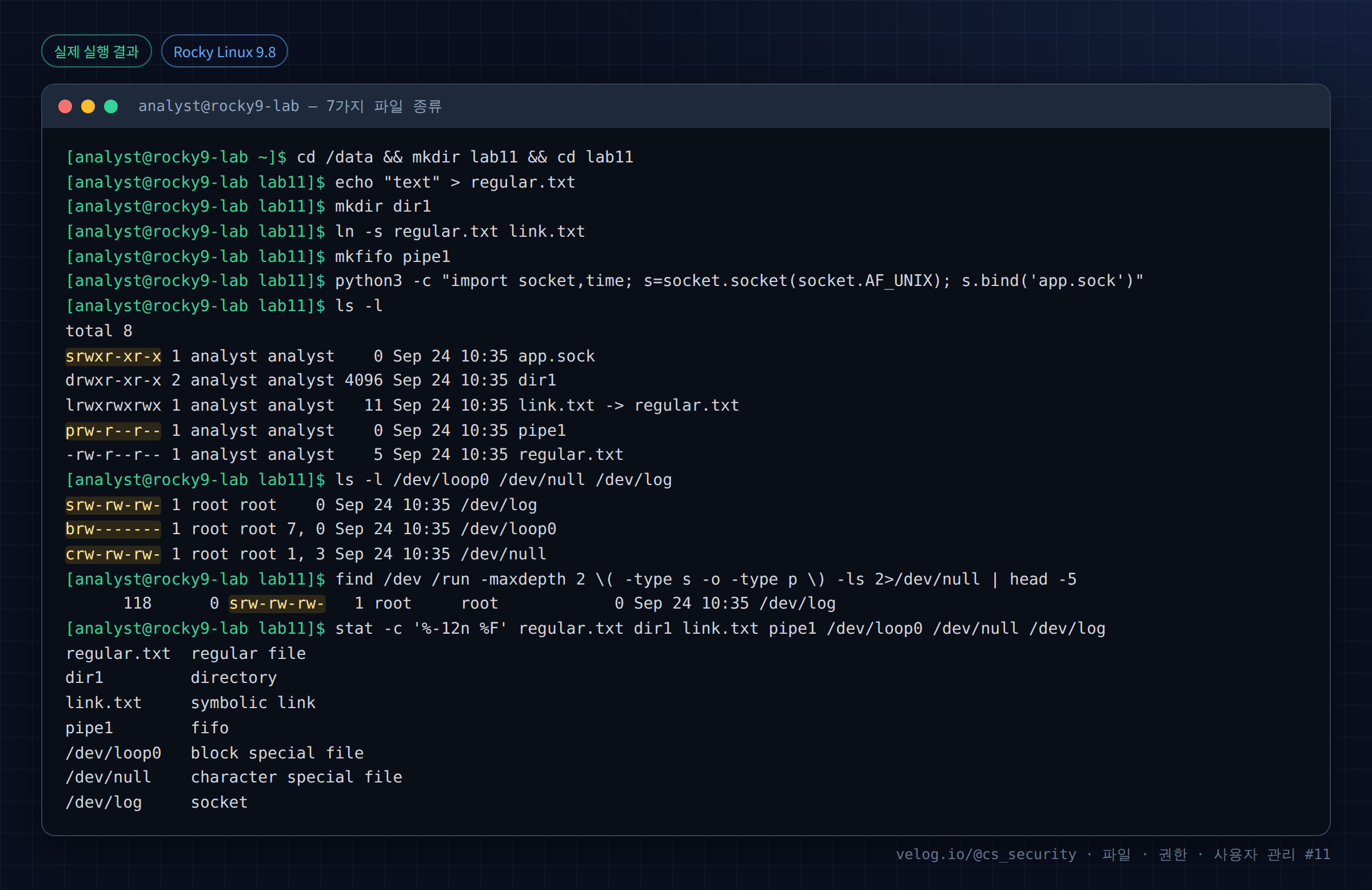Click the 'velog.io/@cs_security' footer text
The image size is (1372, 890).
tap(986, 854)
